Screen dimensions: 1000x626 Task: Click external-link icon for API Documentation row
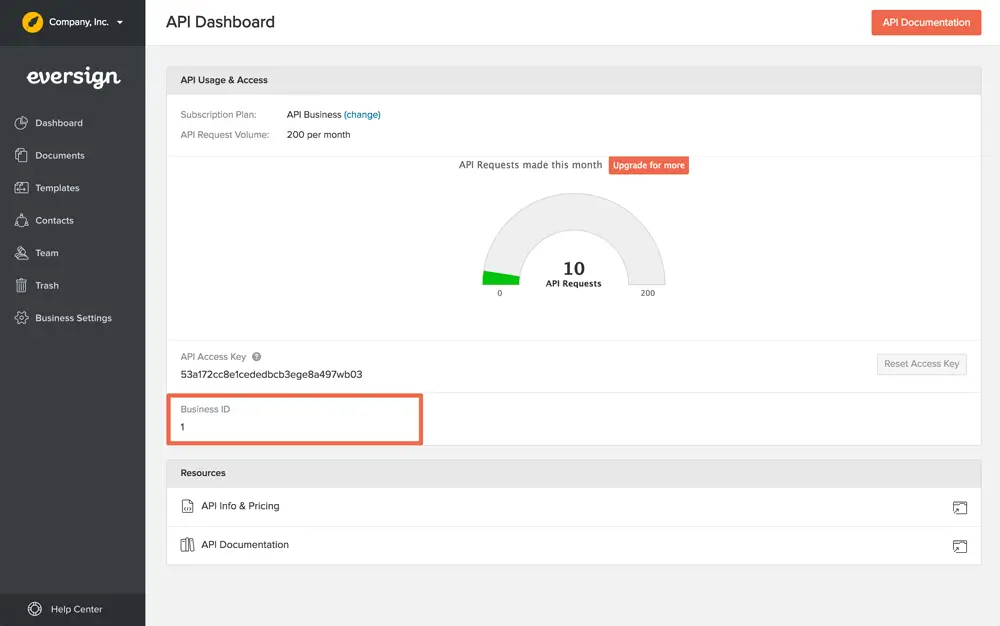960,546
